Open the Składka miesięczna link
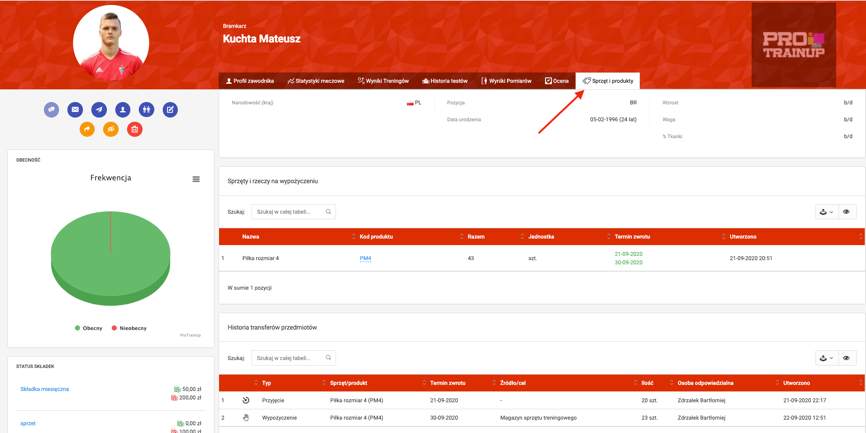 point(45,389)
